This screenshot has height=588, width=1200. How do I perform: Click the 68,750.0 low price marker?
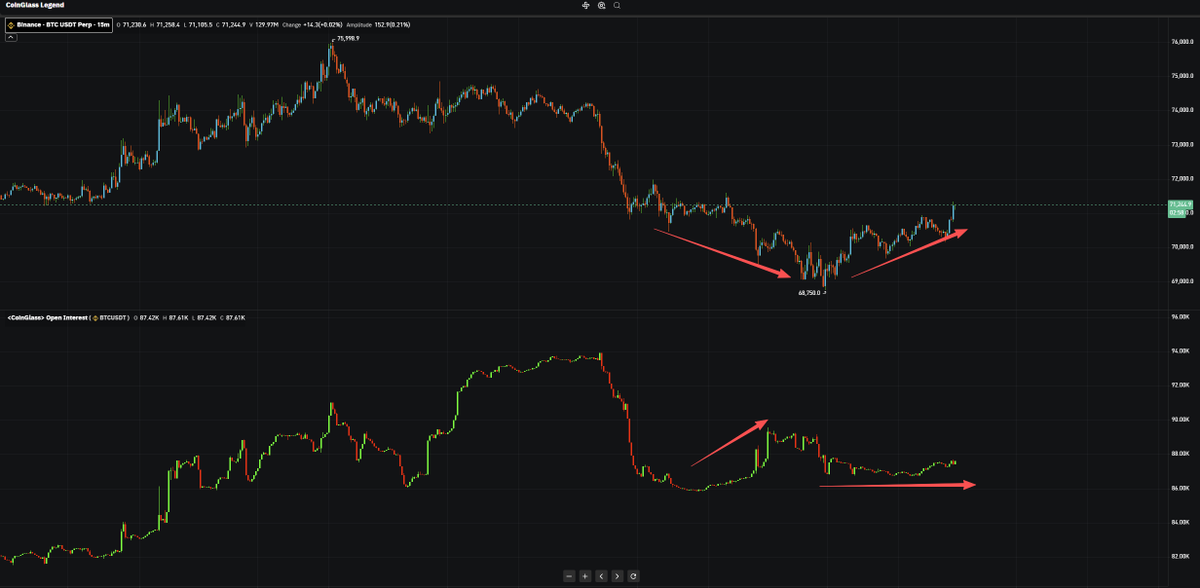tap(809, 293)
